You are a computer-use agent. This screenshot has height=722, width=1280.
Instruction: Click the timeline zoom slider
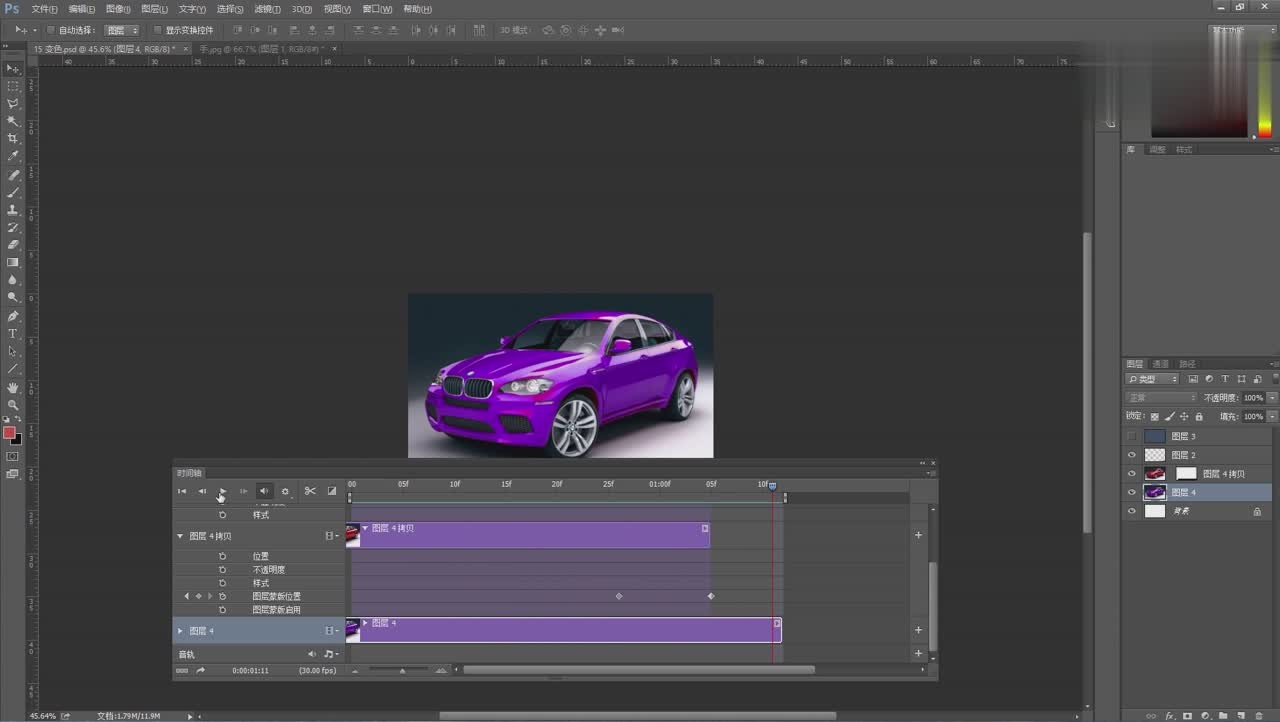(x=402, y=670)
